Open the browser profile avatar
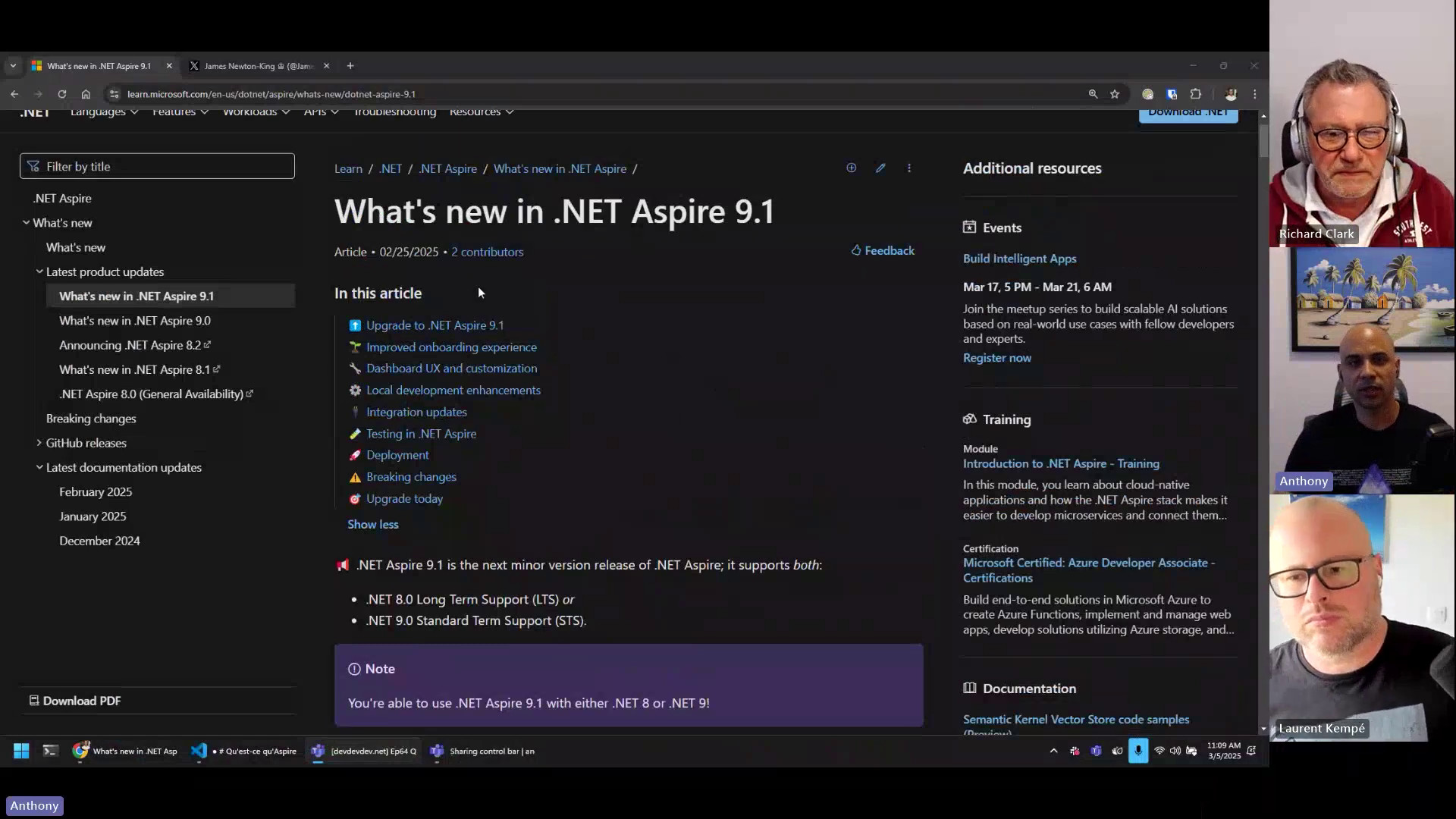Screen dimensions: 1456x819 pos(1231,94)
